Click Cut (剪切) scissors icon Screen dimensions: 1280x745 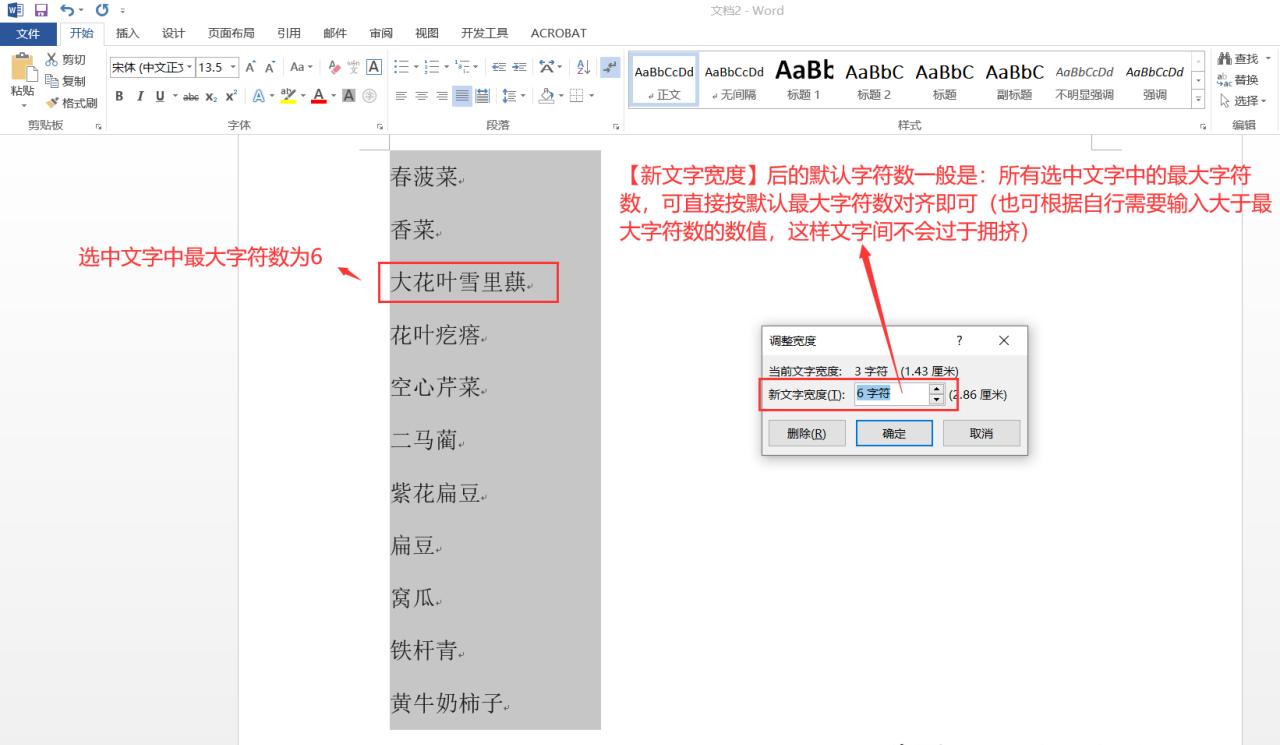[x=52, y=60]
